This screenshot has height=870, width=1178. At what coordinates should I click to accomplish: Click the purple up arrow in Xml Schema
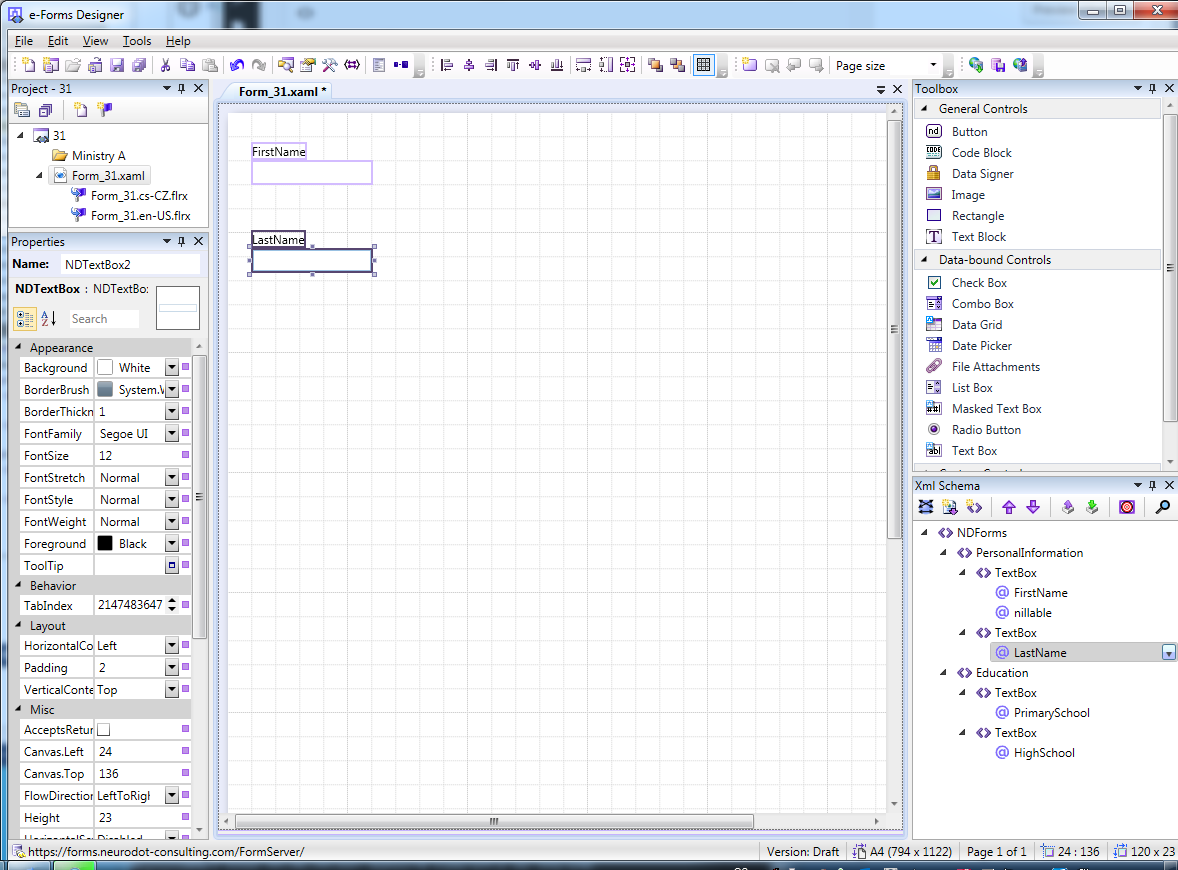(1009, 507)
